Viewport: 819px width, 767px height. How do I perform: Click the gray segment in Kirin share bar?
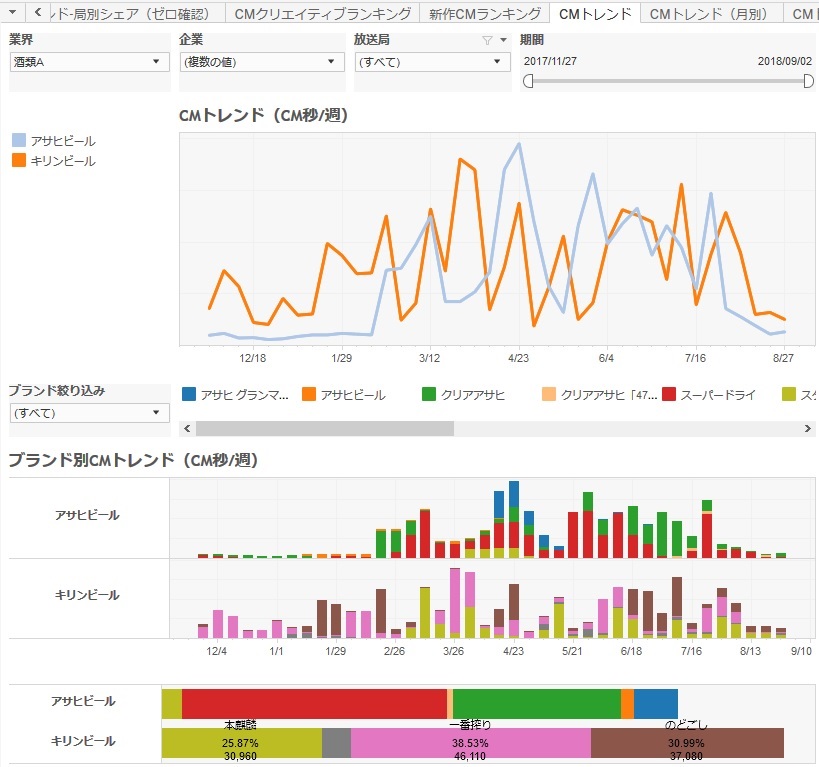(336, 742)
